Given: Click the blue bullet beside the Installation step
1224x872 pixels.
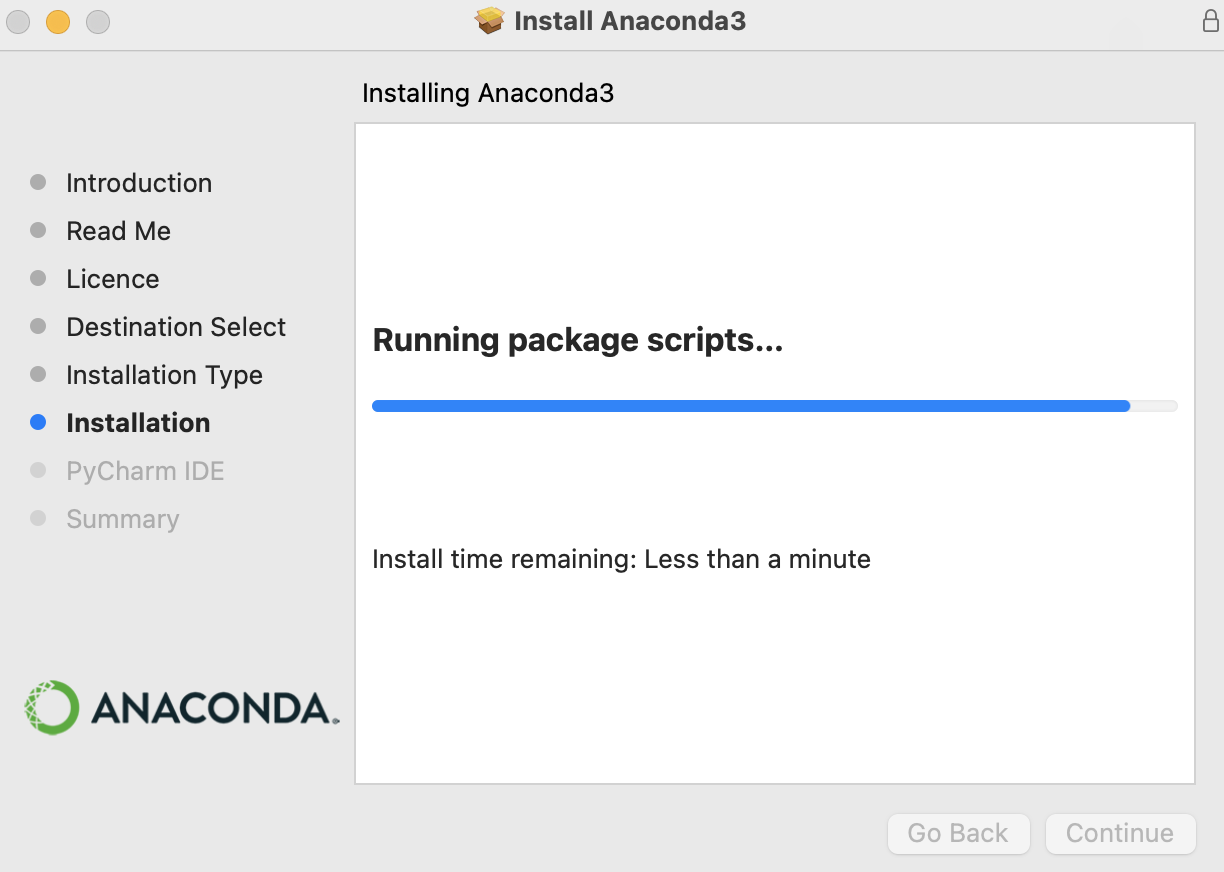Looking at the screenshot, I should 38,423.
